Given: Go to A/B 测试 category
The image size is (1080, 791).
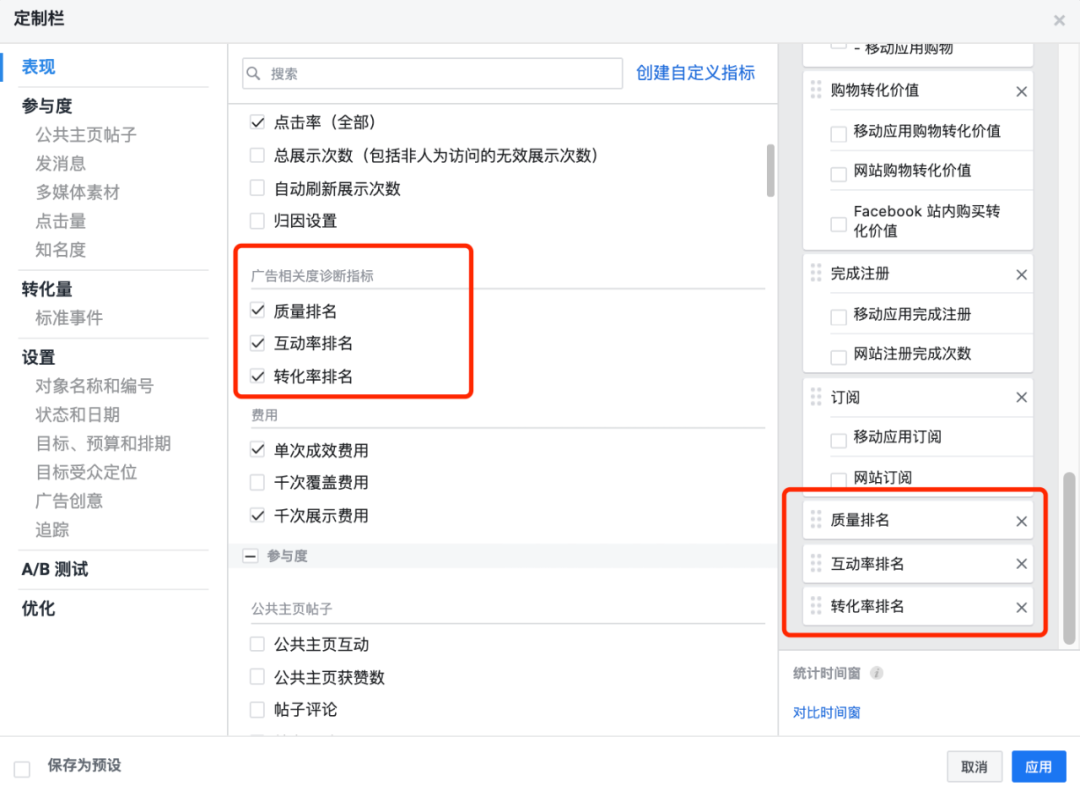Looking at the screenshot, I should point(55,569).
